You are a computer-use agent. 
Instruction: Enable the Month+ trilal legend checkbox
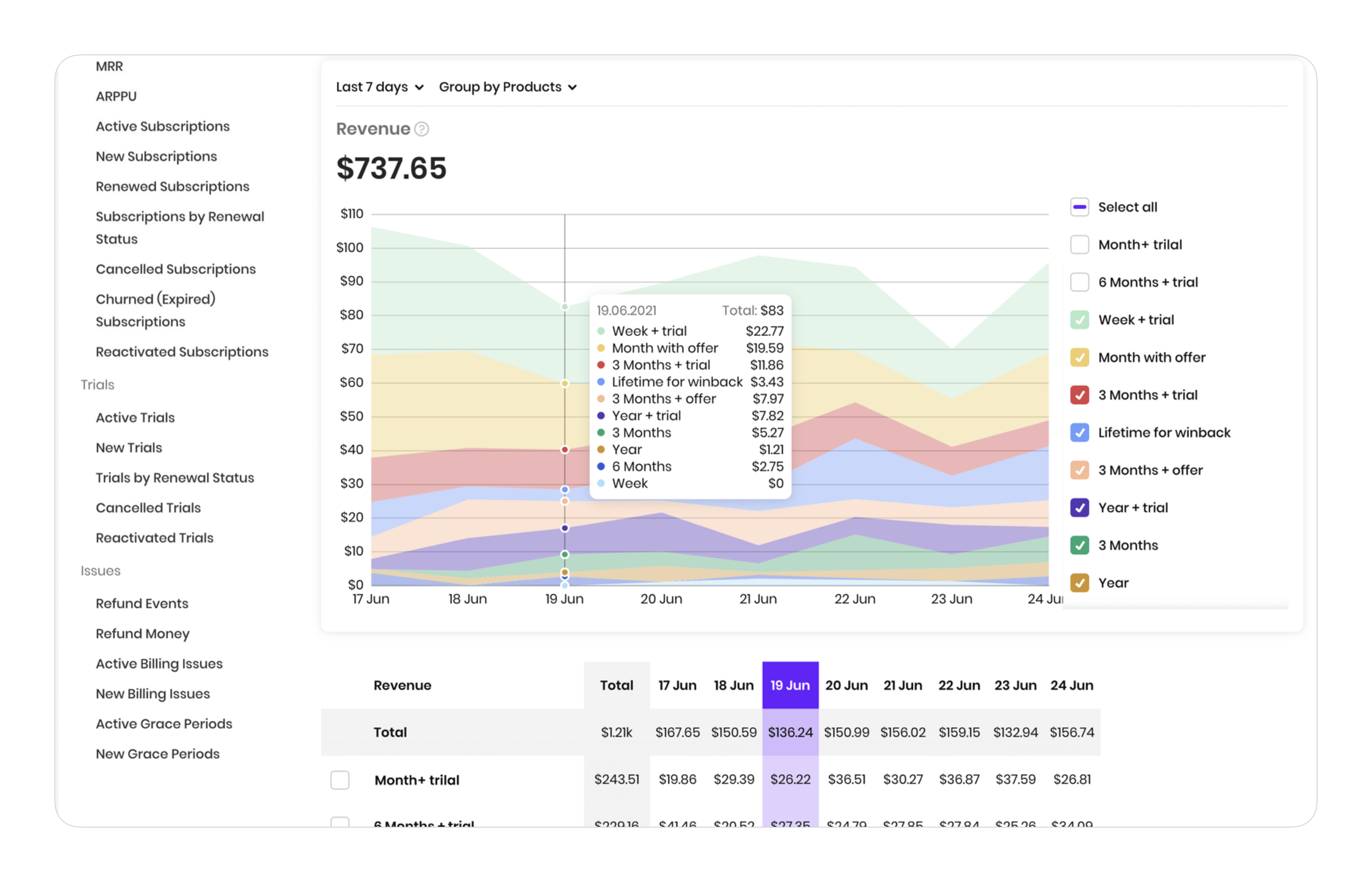click(1079, 245)
